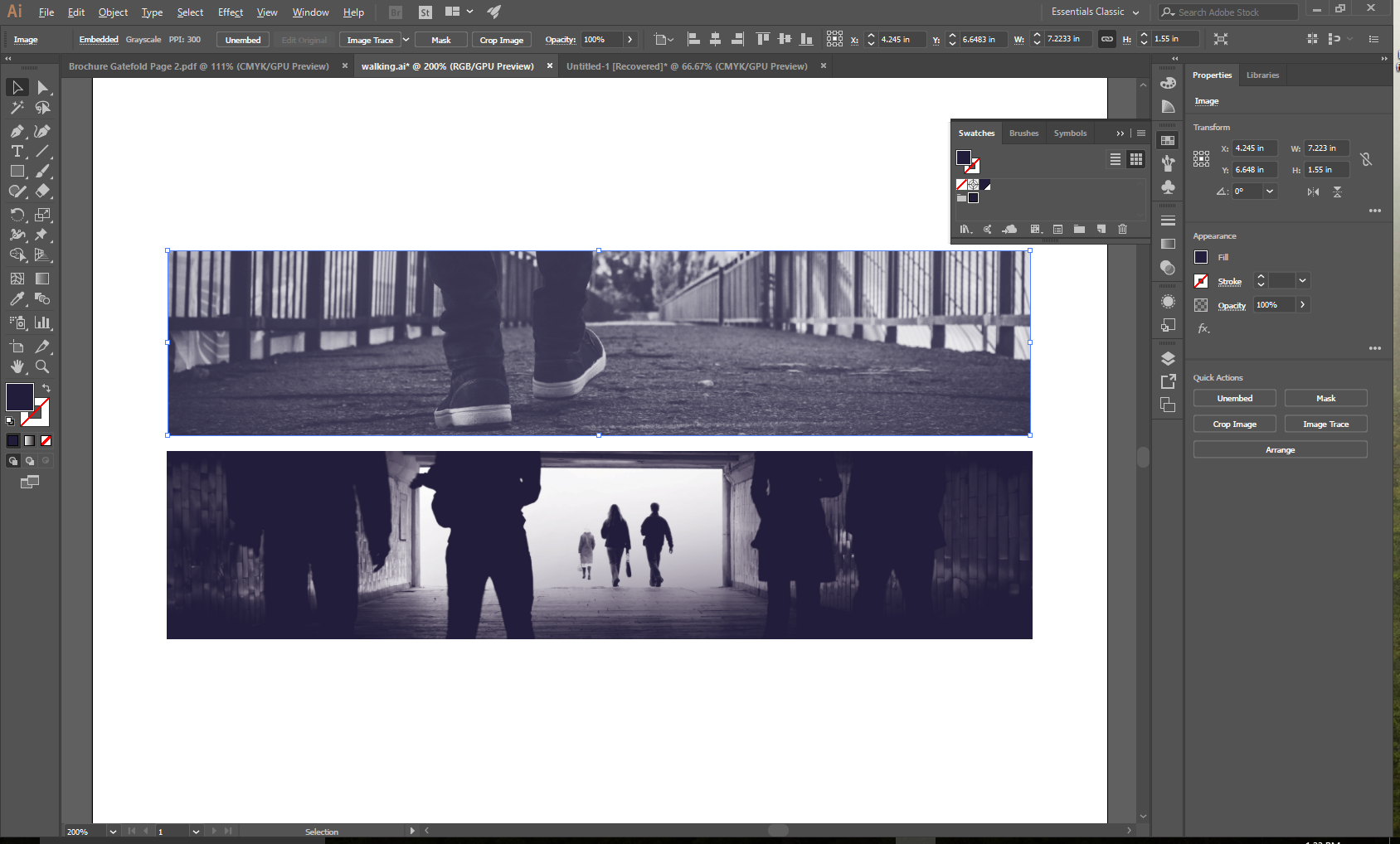Enable Draw Normal mode
The width and height of the screenshot is (1400, 844).
point(13,461)
